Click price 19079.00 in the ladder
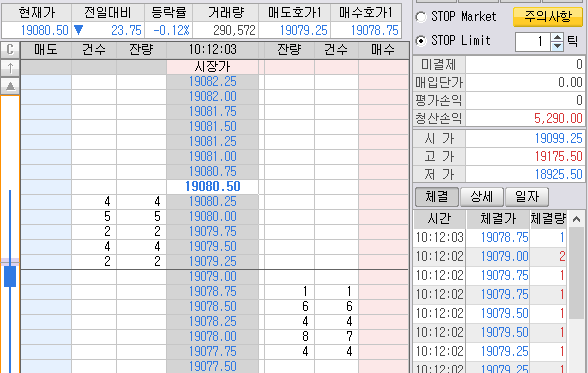 tap(213, 277)
